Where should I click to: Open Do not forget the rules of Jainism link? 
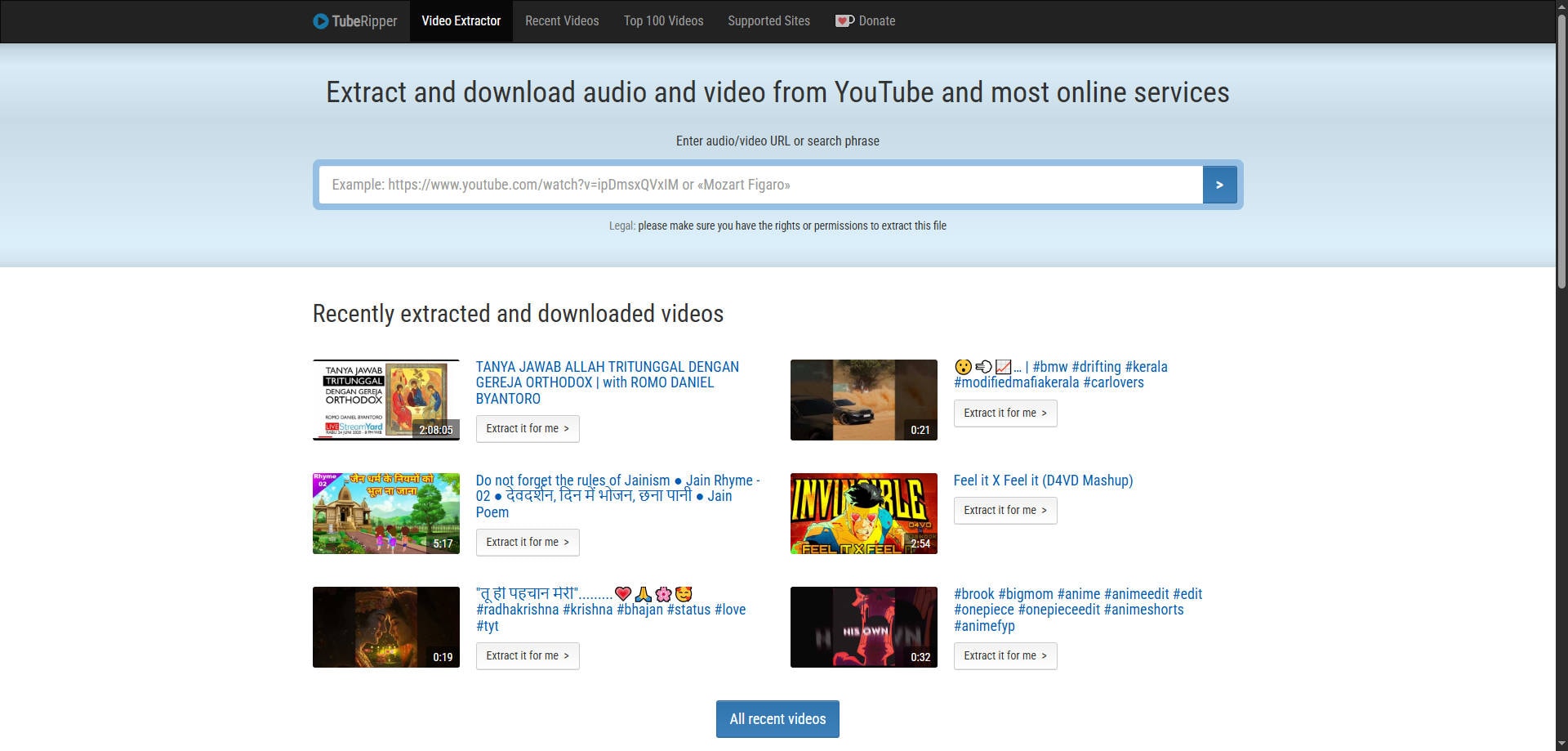(x=618, y=496)
